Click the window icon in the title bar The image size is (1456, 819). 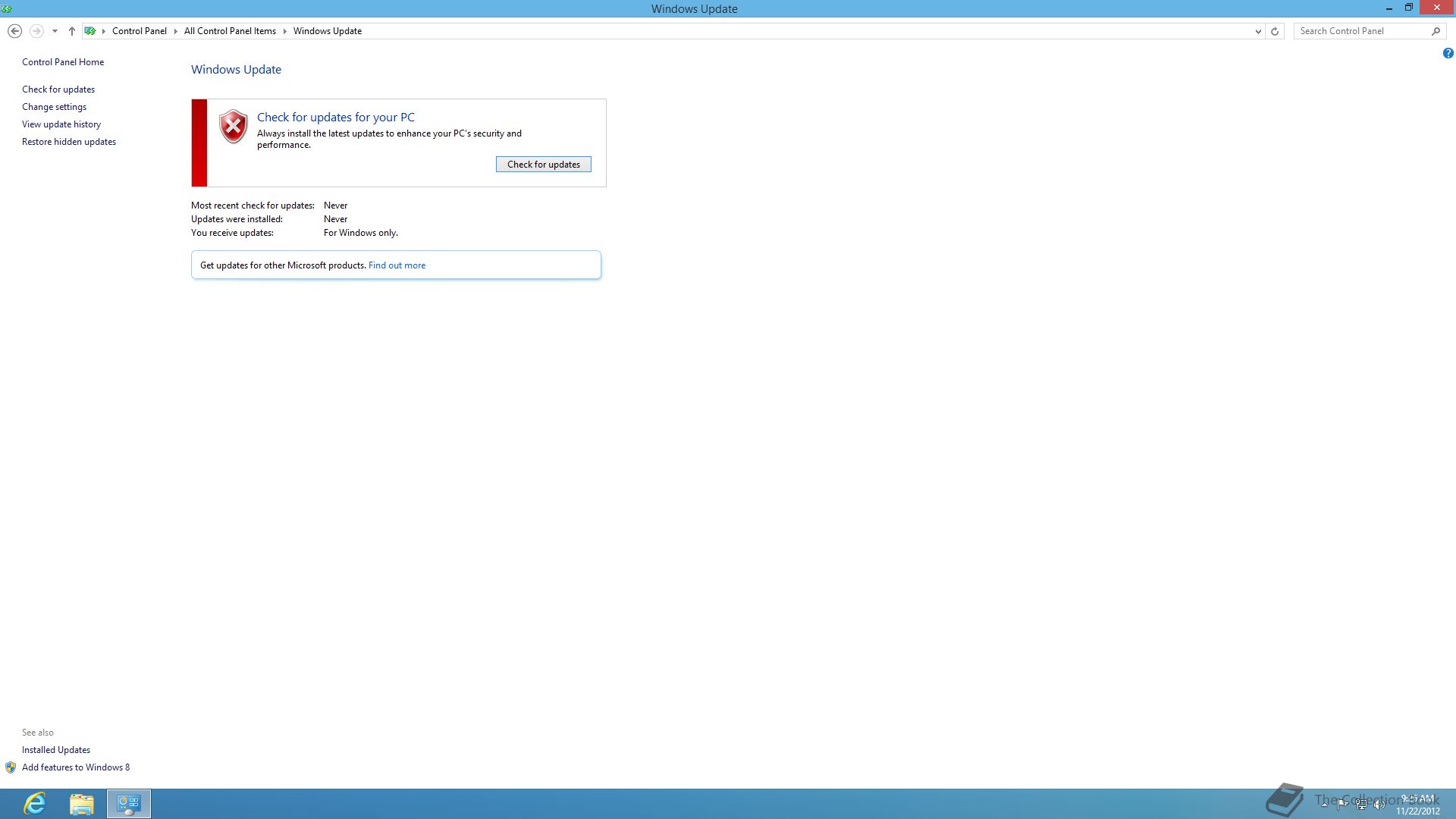click(x=7, y=8)
